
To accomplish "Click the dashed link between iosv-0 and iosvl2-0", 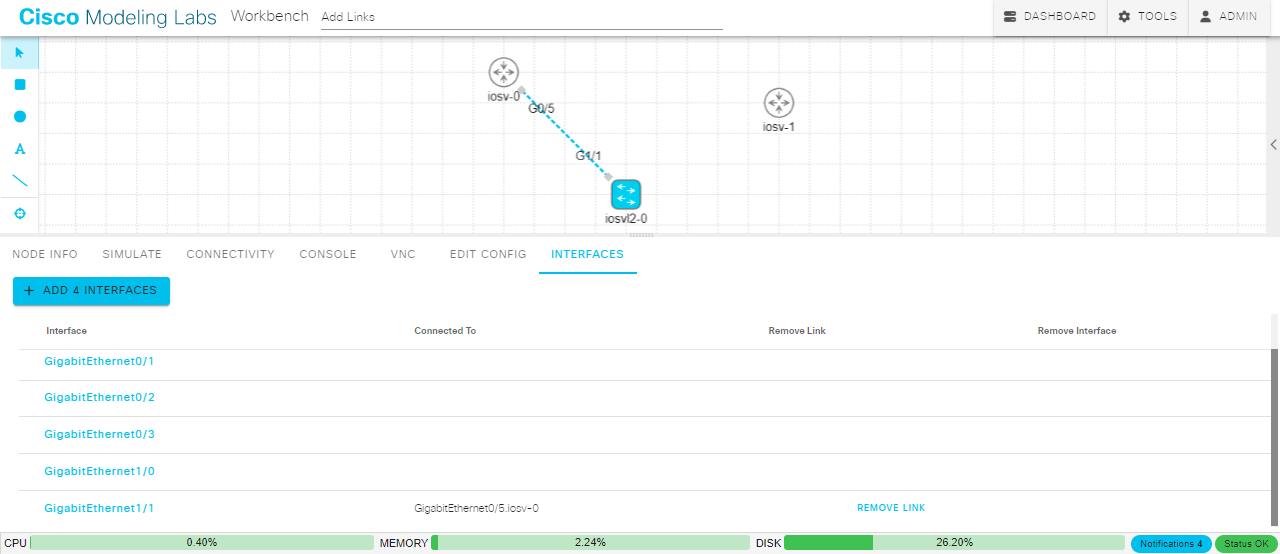I will pyautogui.click(x=565, y=133).
